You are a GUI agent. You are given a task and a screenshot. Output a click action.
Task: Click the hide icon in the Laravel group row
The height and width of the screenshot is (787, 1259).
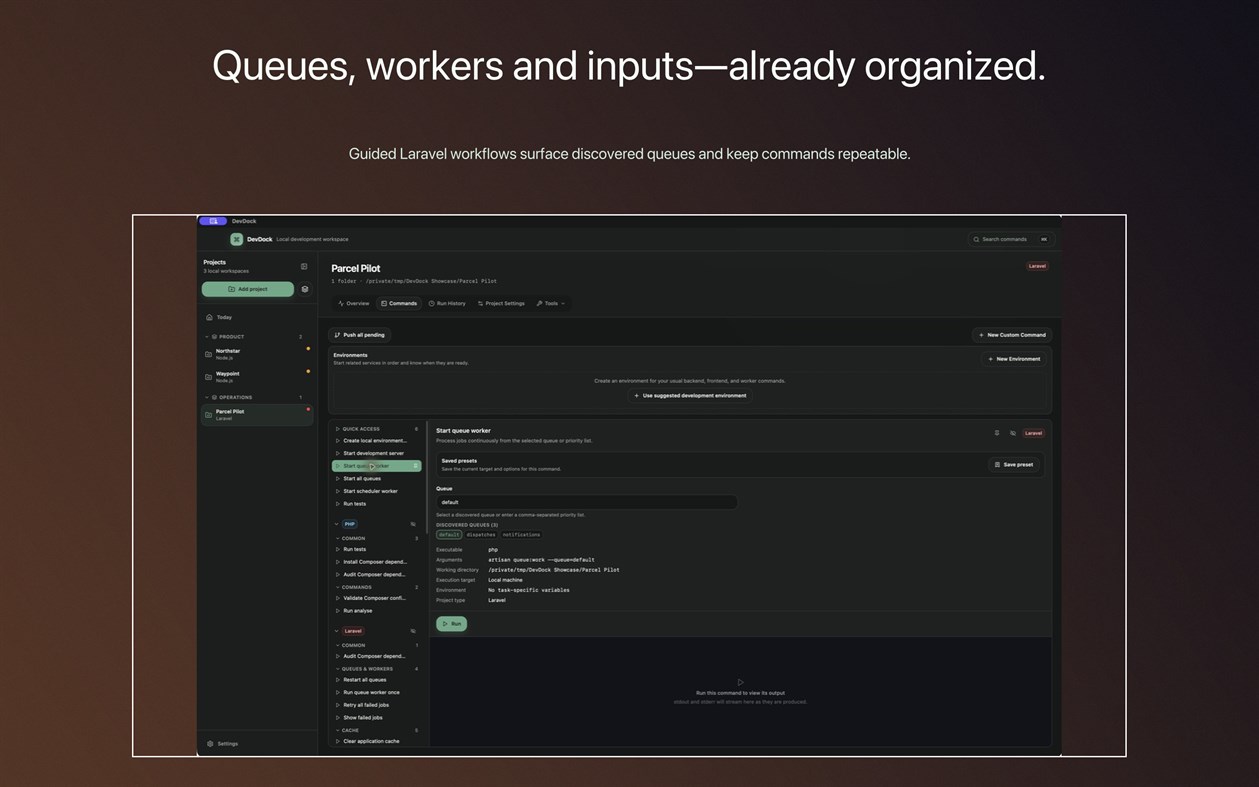(x=413, y=631)
